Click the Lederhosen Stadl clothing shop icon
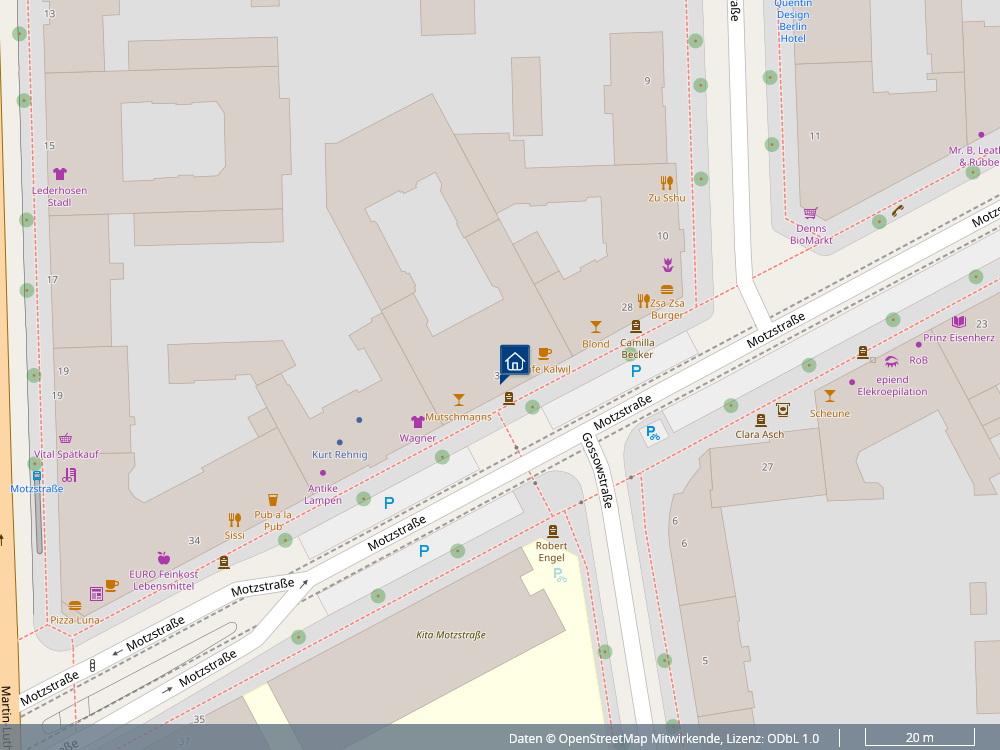This screenshot has height=750, width=1000. point(60,174)
